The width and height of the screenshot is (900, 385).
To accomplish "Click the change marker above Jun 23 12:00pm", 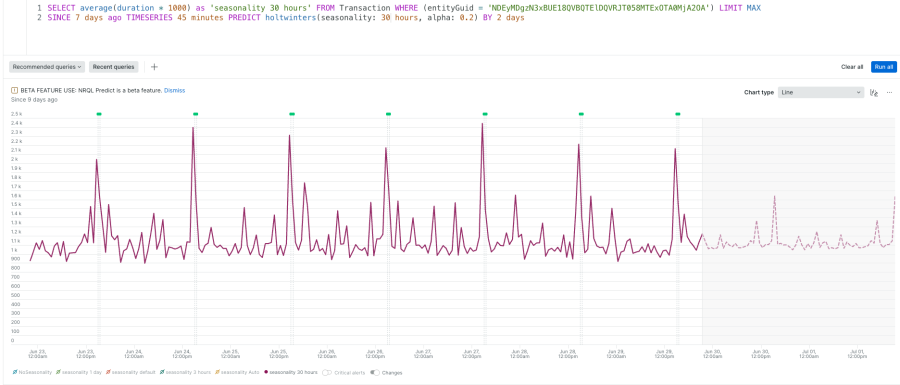I will (99, 114).
